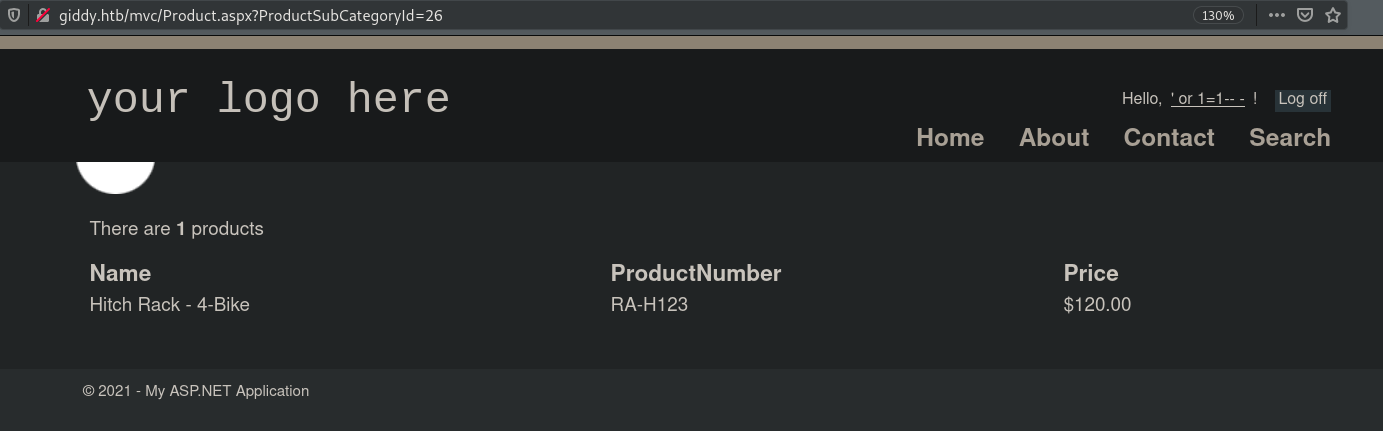Image resolution: width=1383 pixels, height=431 pixels.
Task: Click the tracking protection shield icon
Action: pos(14,15)
